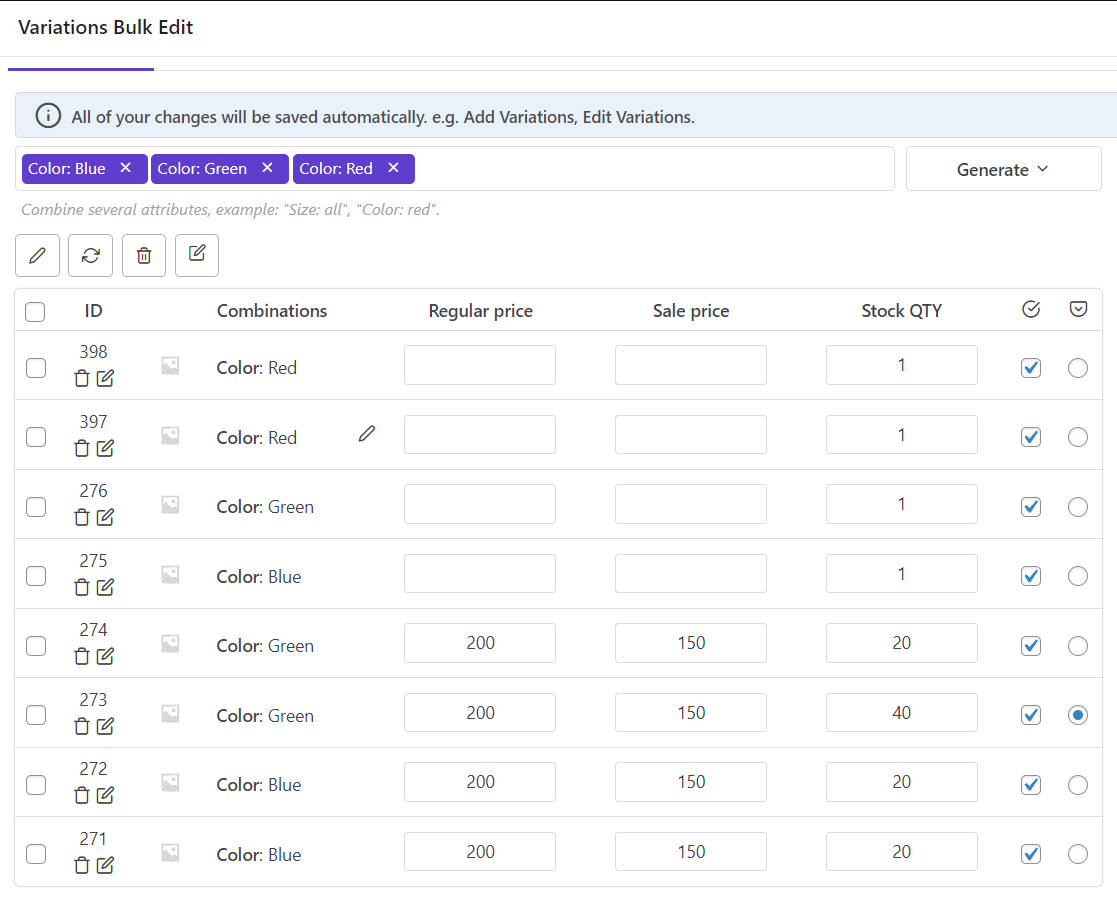This screenshot has height=899, width=1117.
Task: Click Regular price field for variation 271
Action: point(479,851)
